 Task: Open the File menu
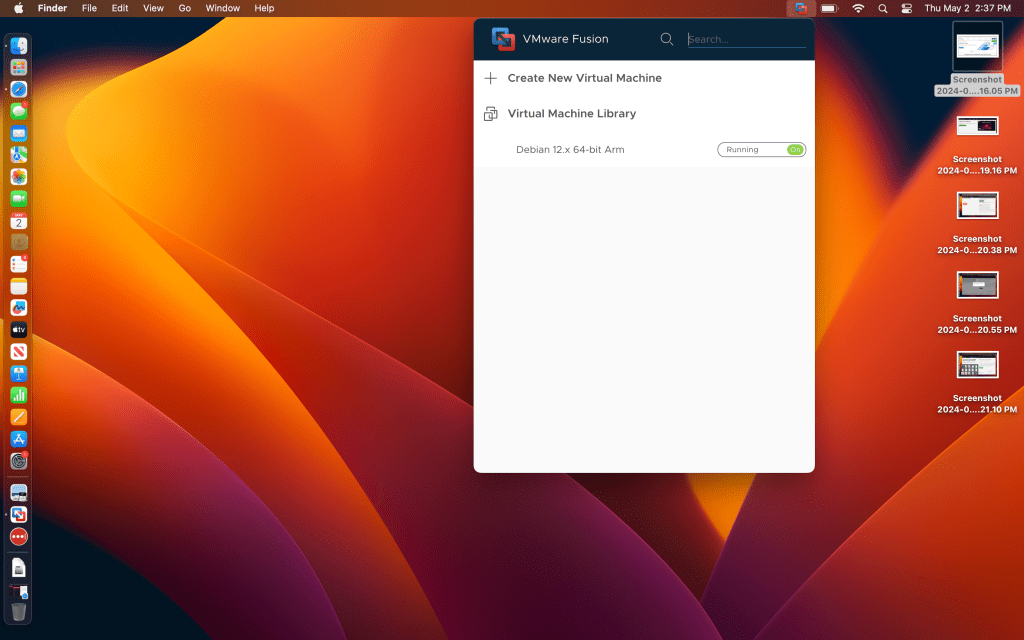tap(89, 8)
